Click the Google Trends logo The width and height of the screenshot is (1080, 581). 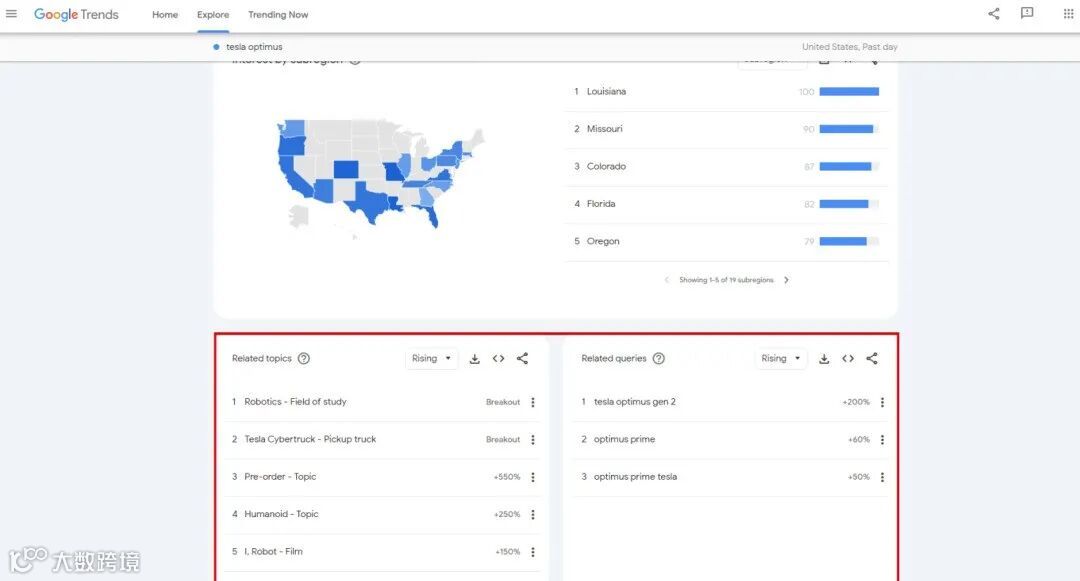click(76, 14)
